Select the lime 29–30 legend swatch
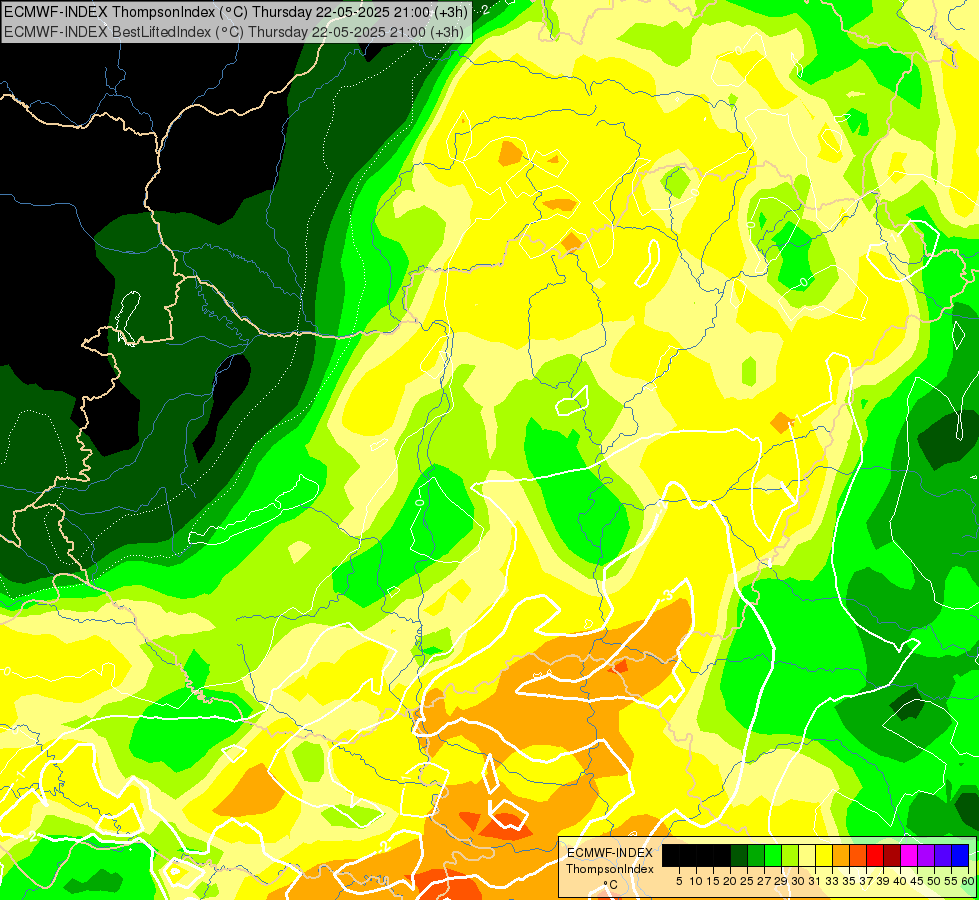 pyautogui.click(x=790, y=855)
